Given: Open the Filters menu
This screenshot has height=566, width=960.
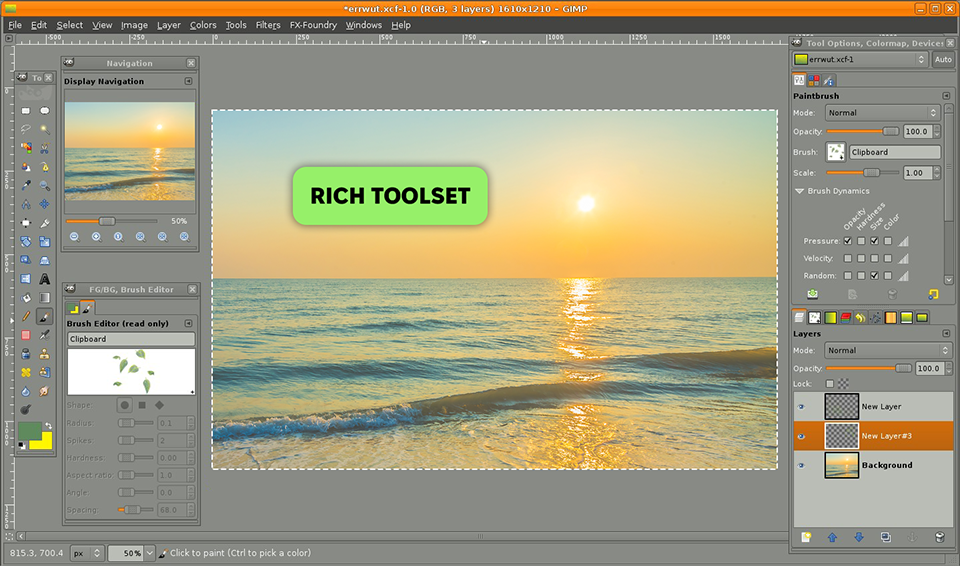Looking at the screenshot, I should (268, 25).
